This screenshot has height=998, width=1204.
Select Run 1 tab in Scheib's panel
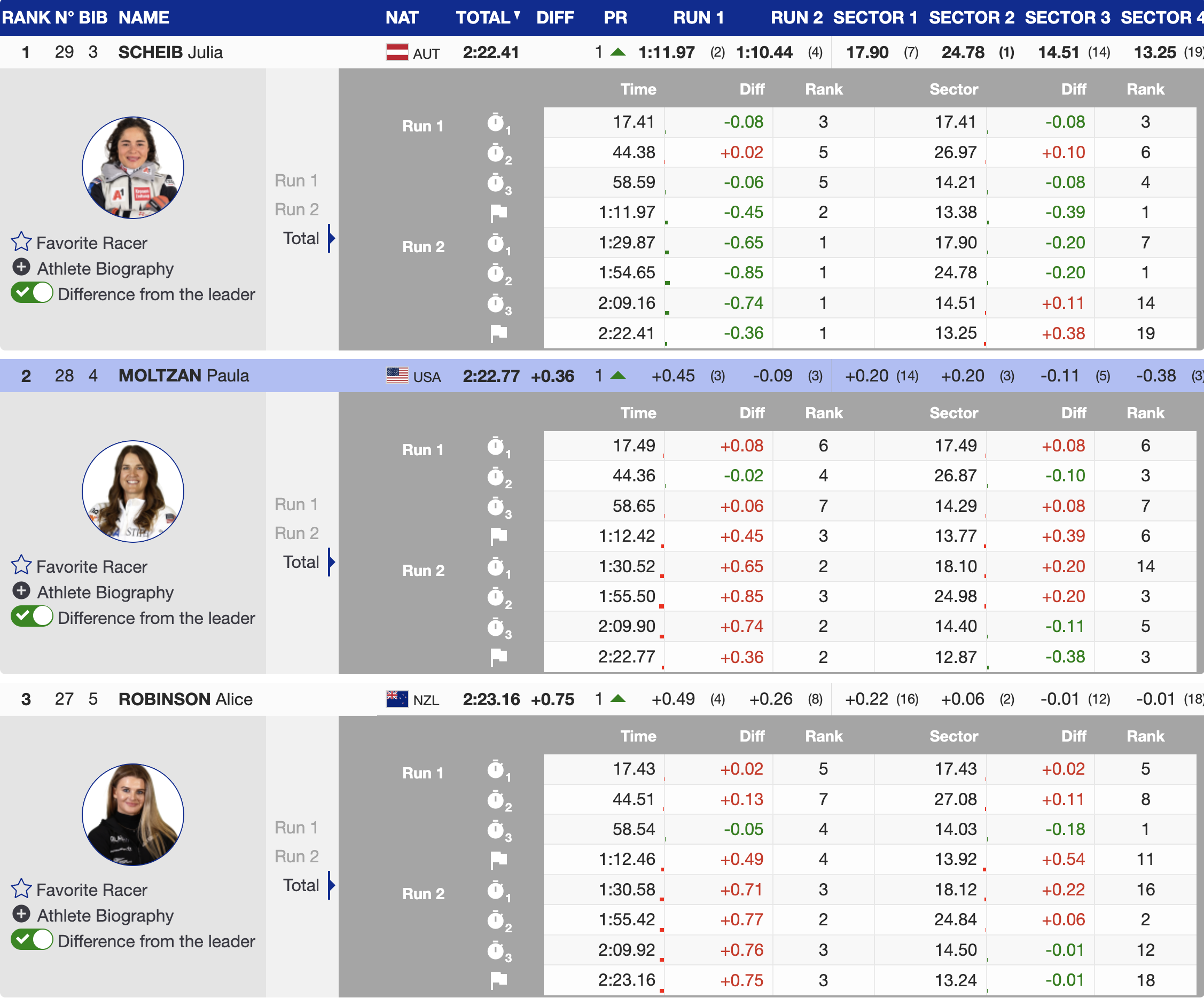point(296,181)
